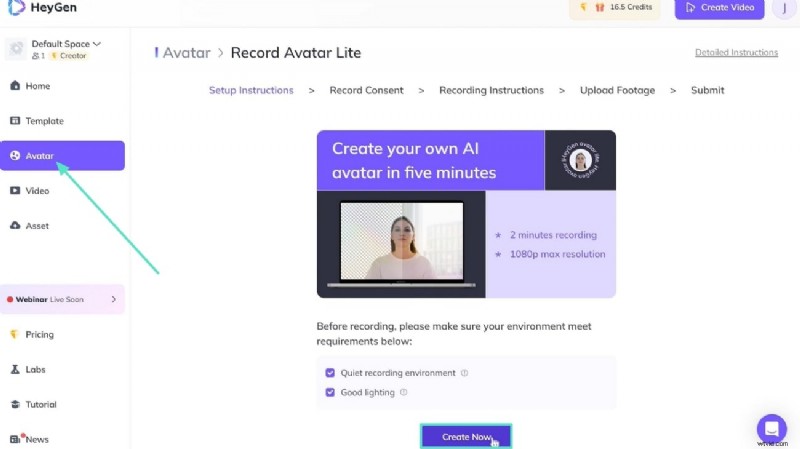Click the Home house icon

15,86
